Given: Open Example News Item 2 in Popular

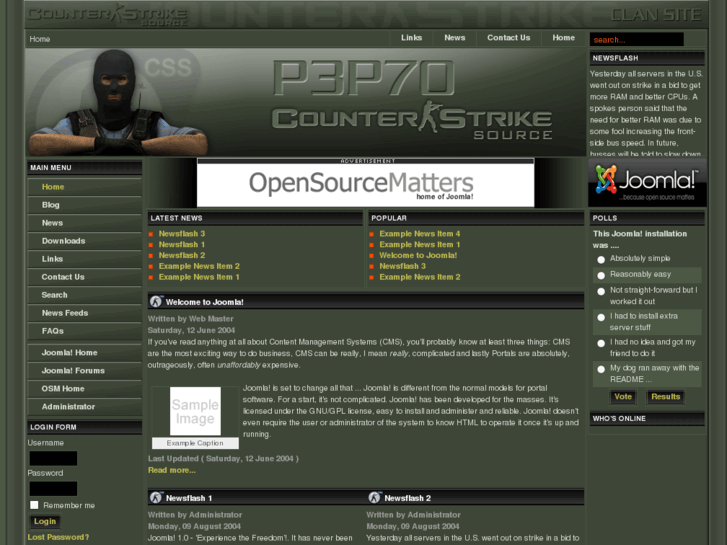Looking at the screenshot, I should (420, 277).
